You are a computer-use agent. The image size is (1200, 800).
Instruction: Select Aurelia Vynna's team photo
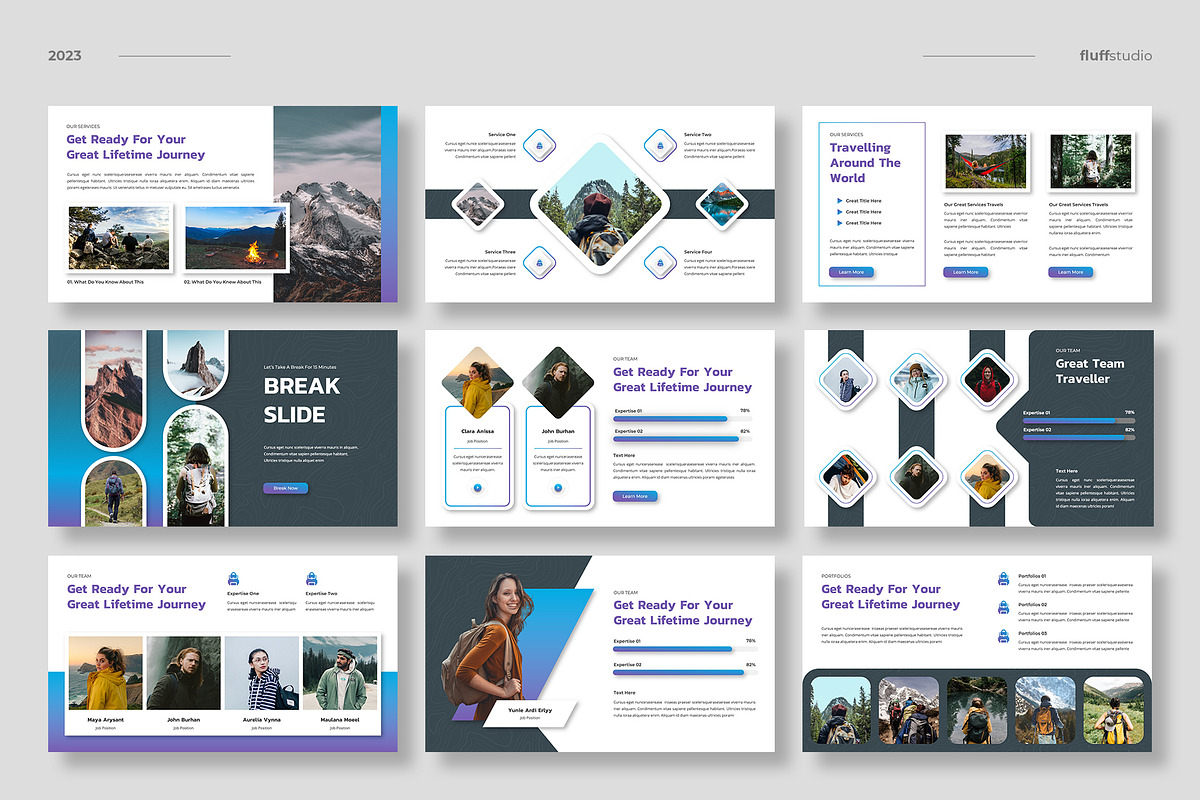click(262, 673)
